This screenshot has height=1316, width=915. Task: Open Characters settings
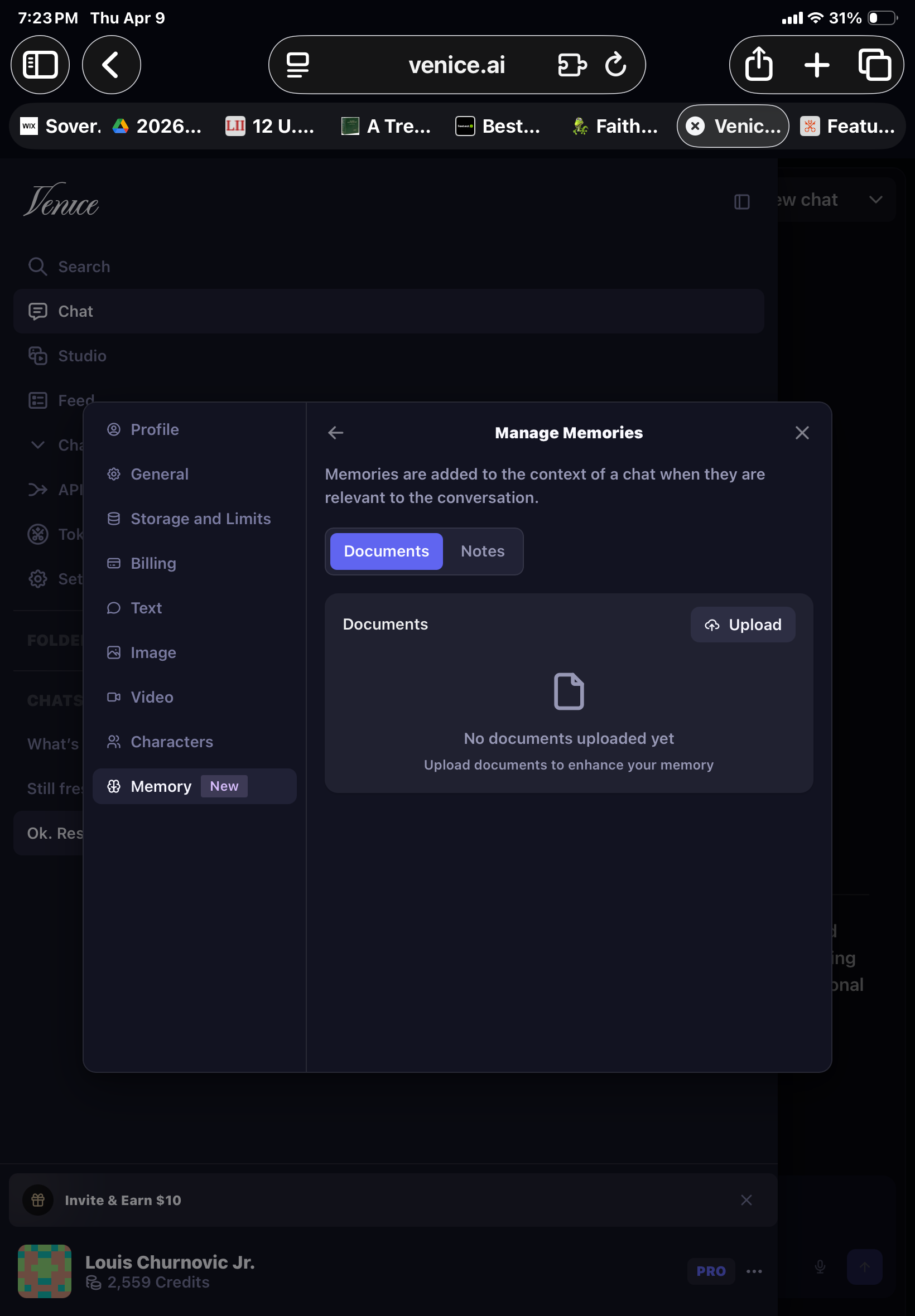194,742
